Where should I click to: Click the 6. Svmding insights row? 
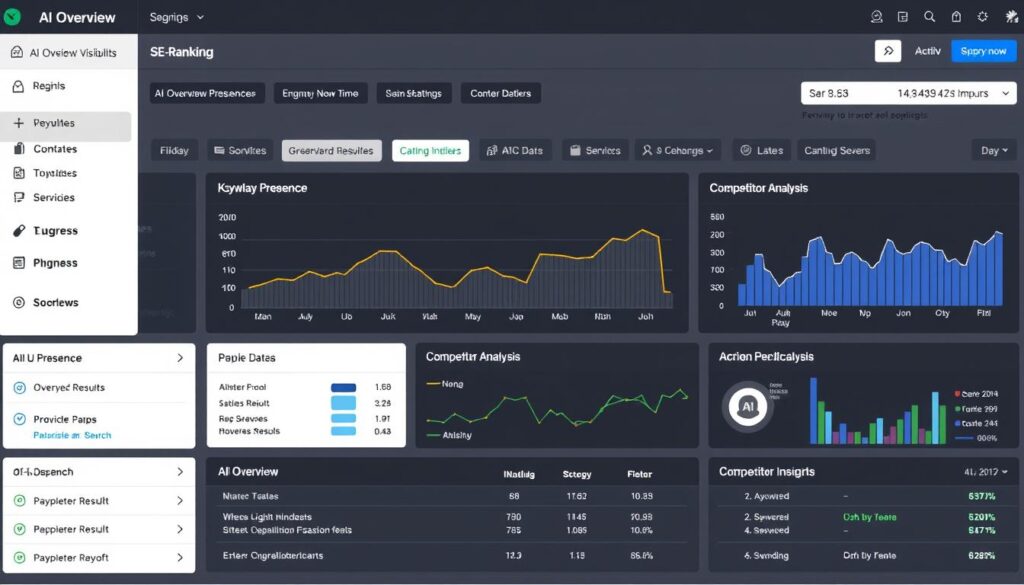click(x=863, y=556)
